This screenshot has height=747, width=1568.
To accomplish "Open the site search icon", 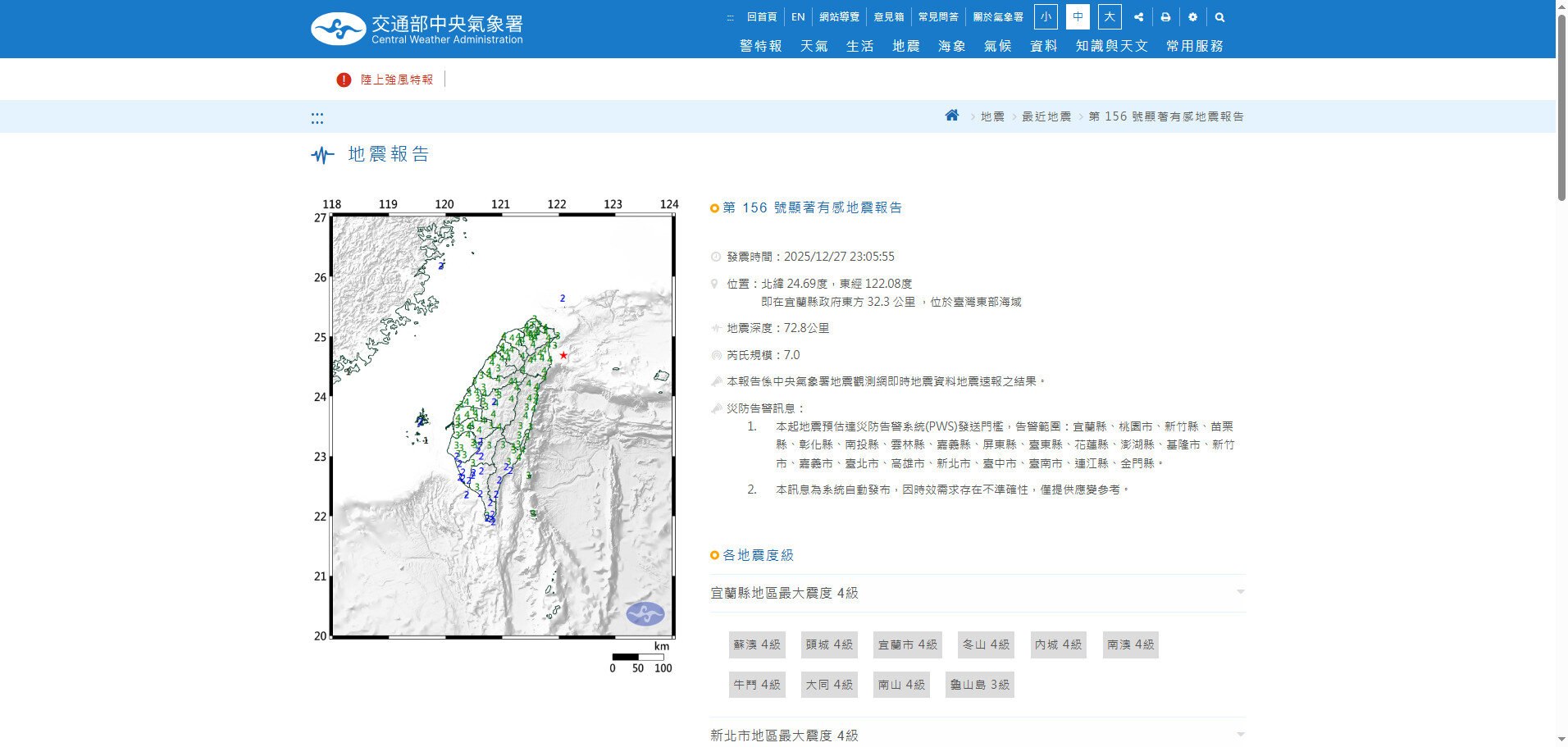I will click(x=1219, y=16).
